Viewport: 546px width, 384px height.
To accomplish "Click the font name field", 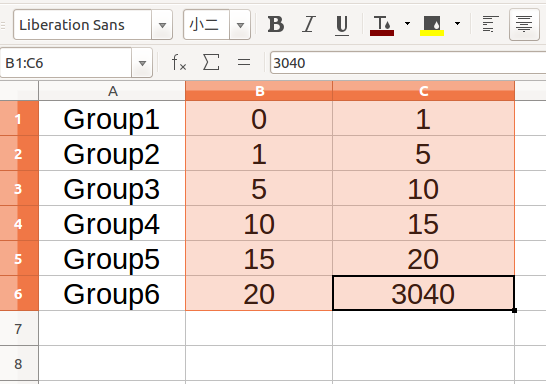I will 83,25.
